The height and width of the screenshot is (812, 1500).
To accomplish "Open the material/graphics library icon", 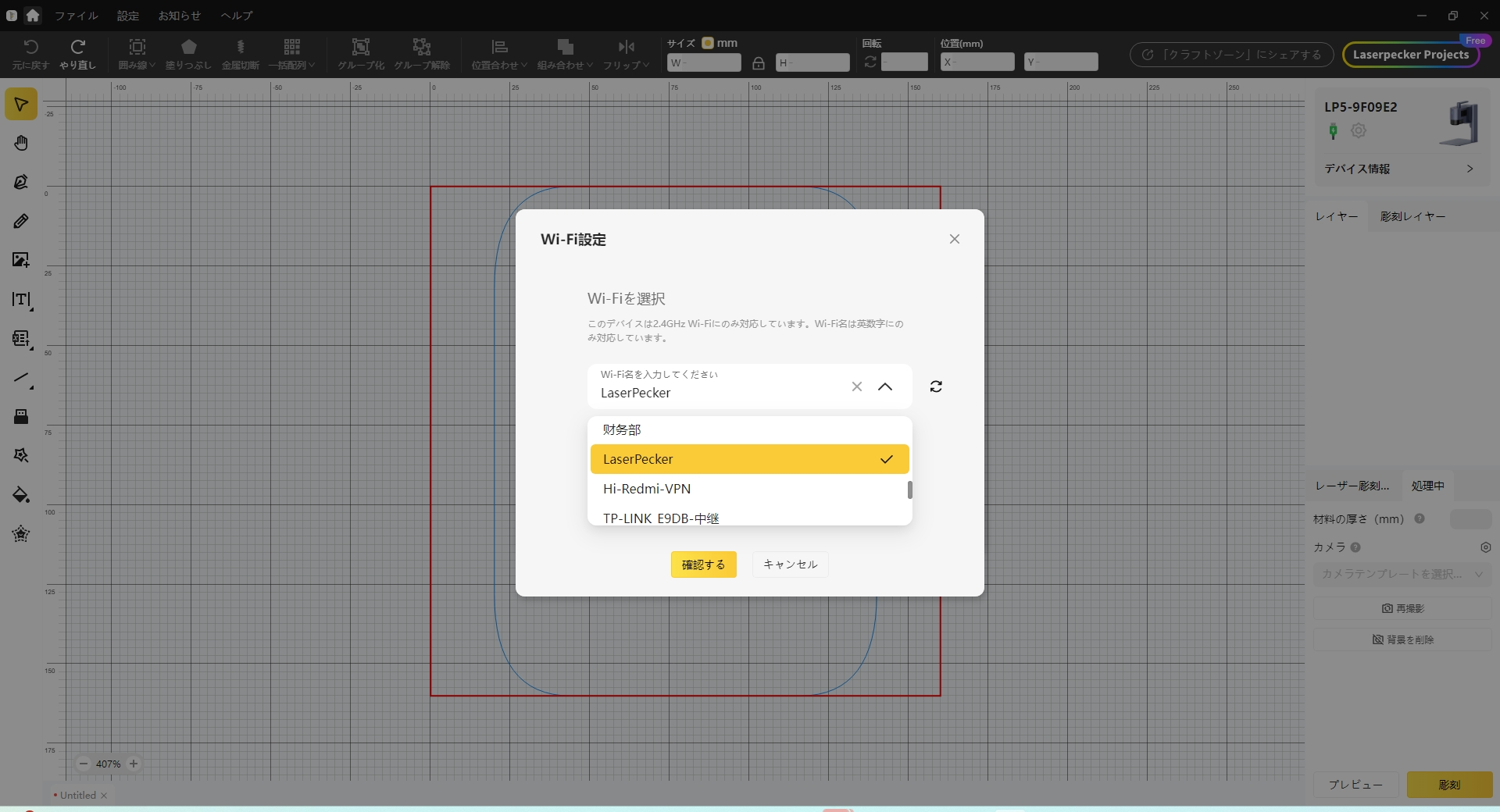I will pyautogui.click(x=21, y=534).
